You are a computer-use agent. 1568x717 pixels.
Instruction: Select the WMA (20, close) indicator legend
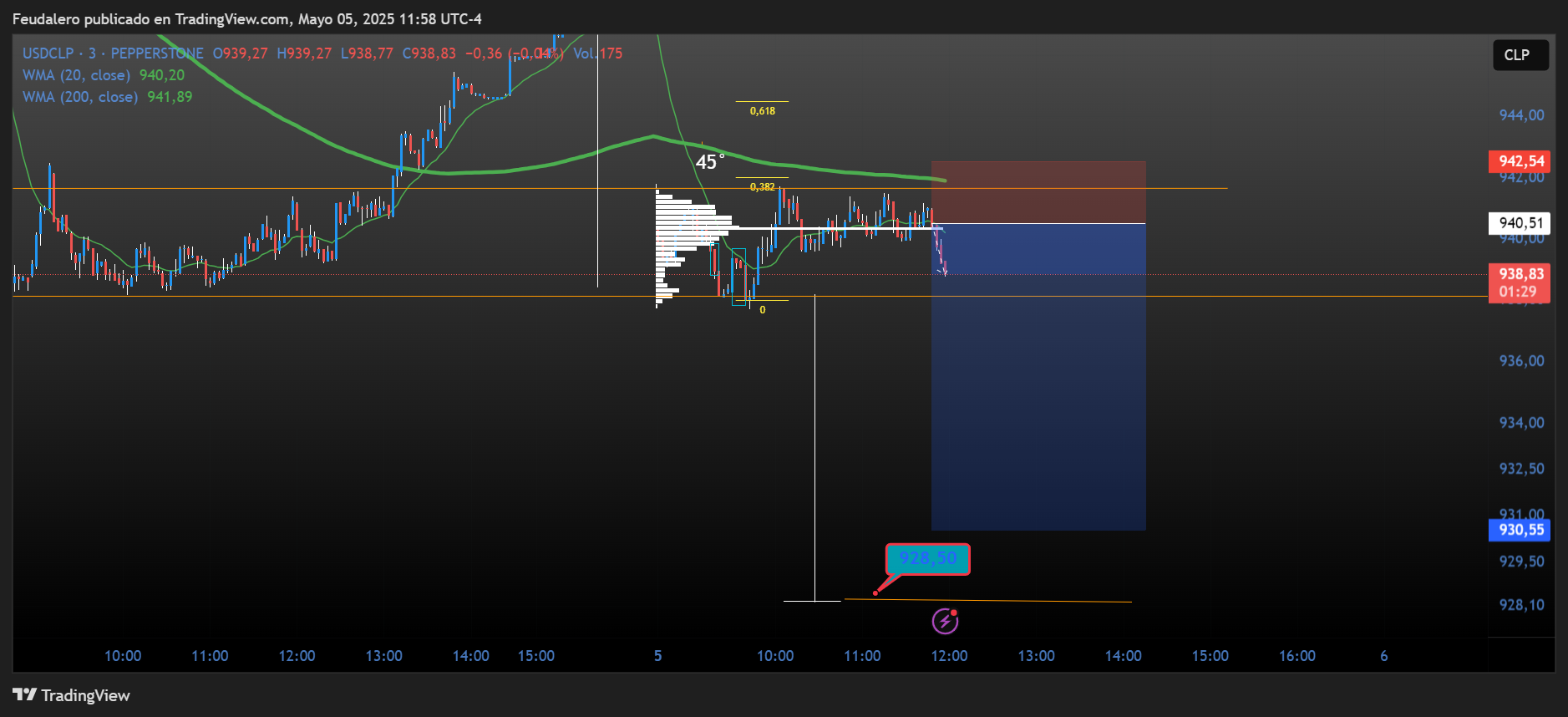tap(76, 75)
